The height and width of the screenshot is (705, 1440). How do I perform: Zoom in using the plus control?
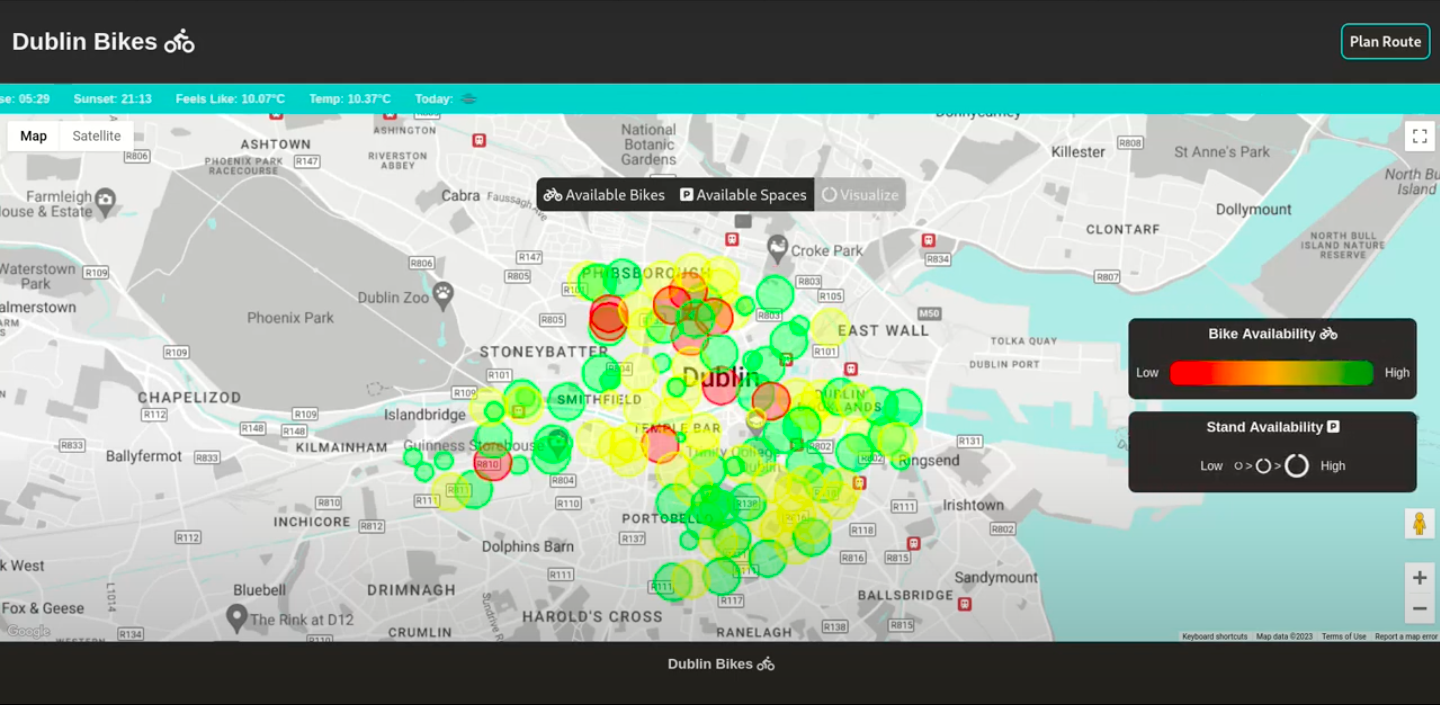coord(1419,577)
